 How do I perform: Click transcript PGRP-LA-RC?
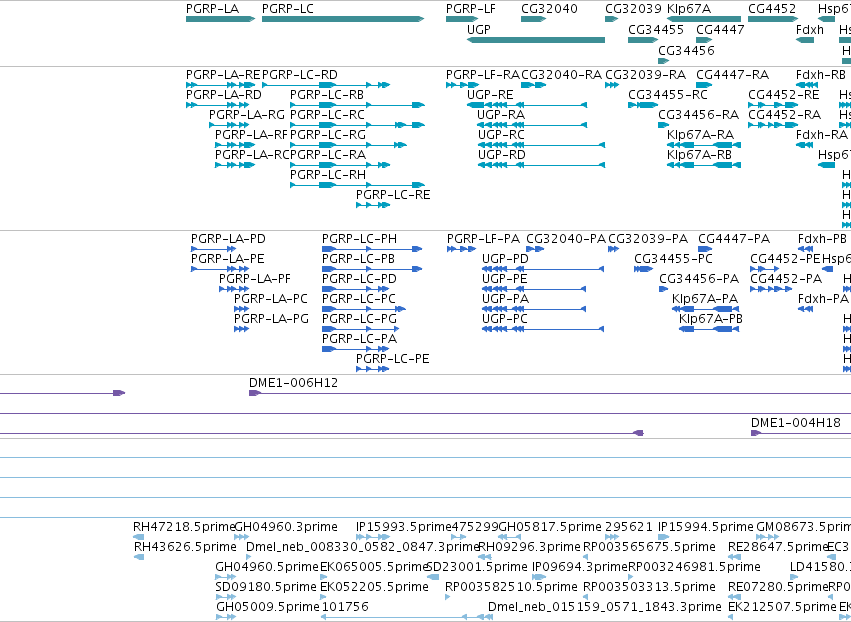(252, 155)
